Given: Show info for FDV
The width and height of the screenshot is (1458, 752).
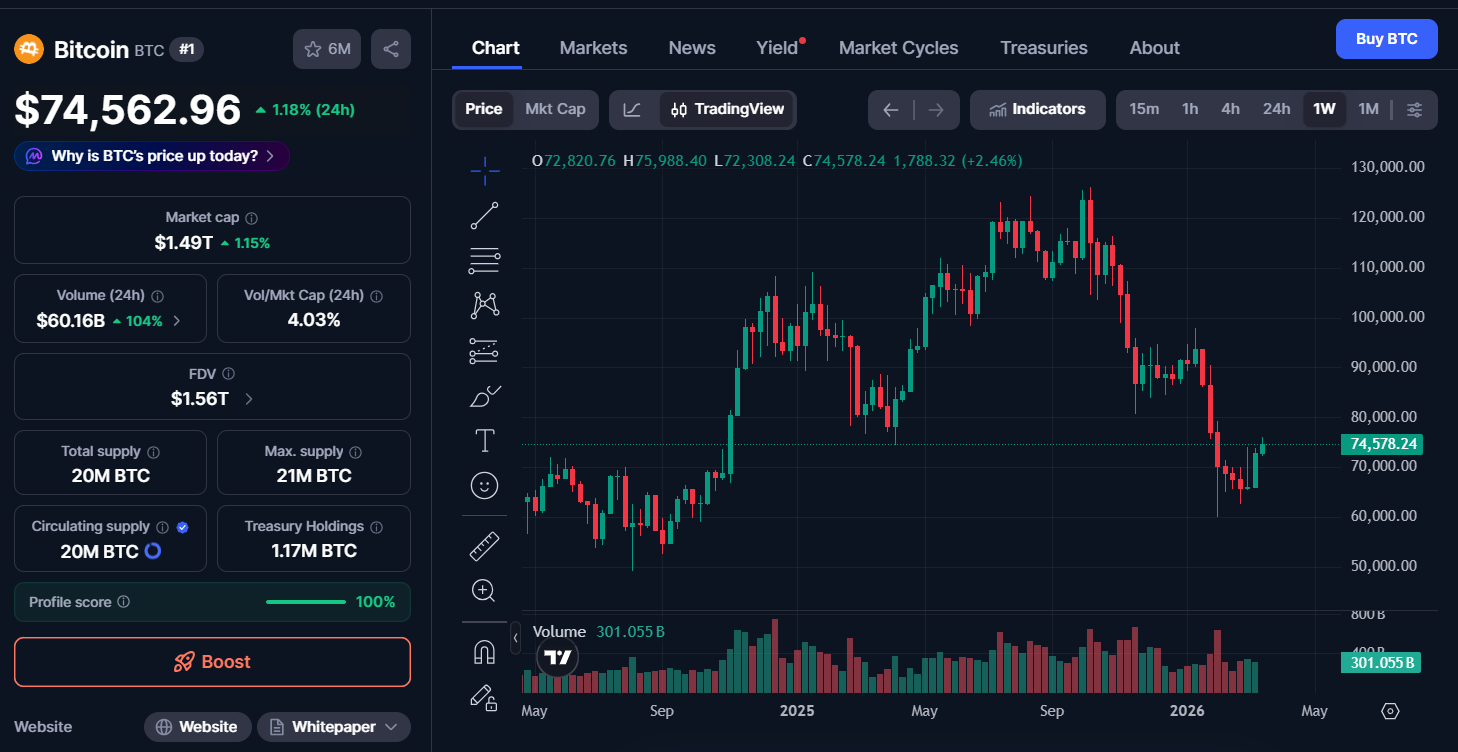Looking at the screenshot, I should coord(228,374).
